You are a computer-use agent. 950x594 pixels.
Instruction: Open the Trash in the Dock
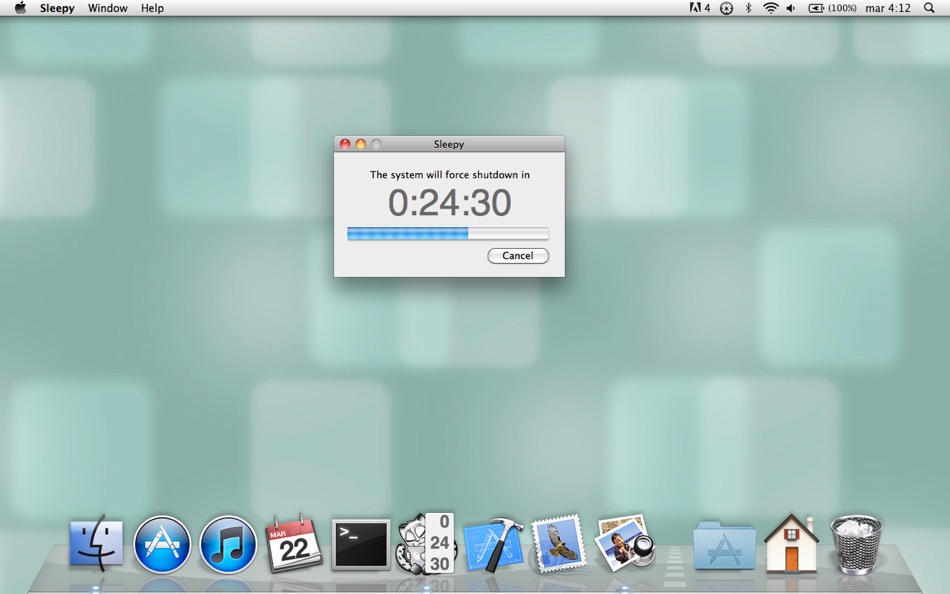856,544
